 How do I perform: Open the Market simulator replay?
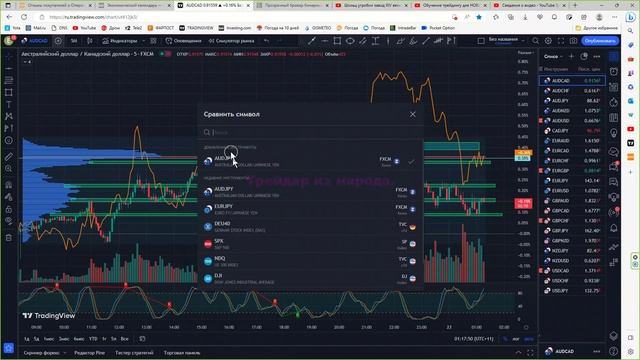pos(231,41)
